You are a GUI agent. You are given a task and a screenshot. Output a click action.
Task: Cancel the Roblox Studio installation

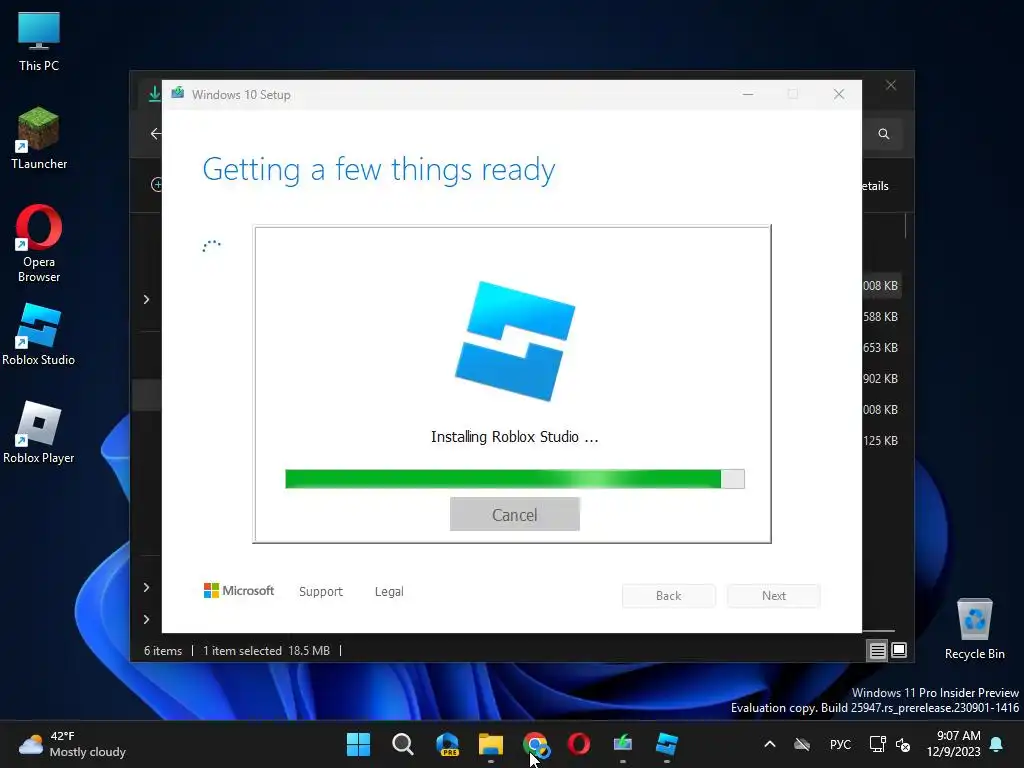click(515, 514)
